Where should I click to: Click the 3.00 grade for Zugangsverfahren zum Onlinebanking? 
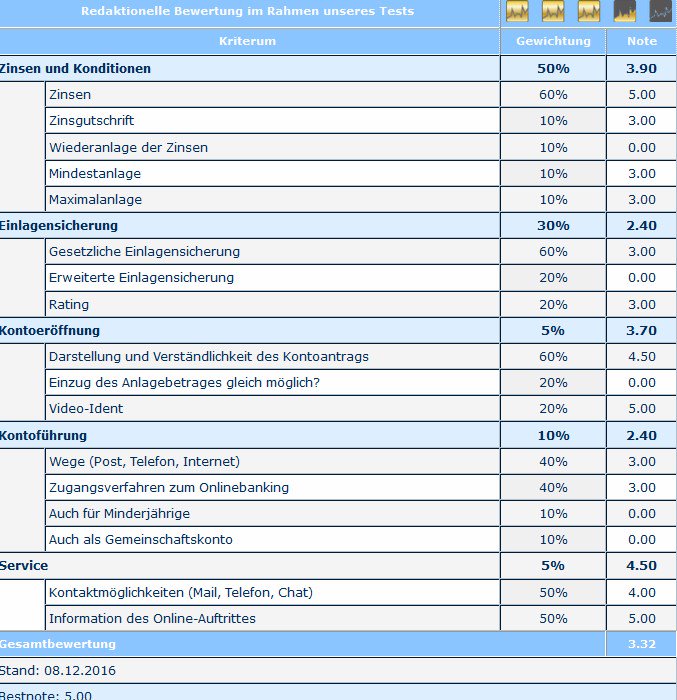(642, 488)
